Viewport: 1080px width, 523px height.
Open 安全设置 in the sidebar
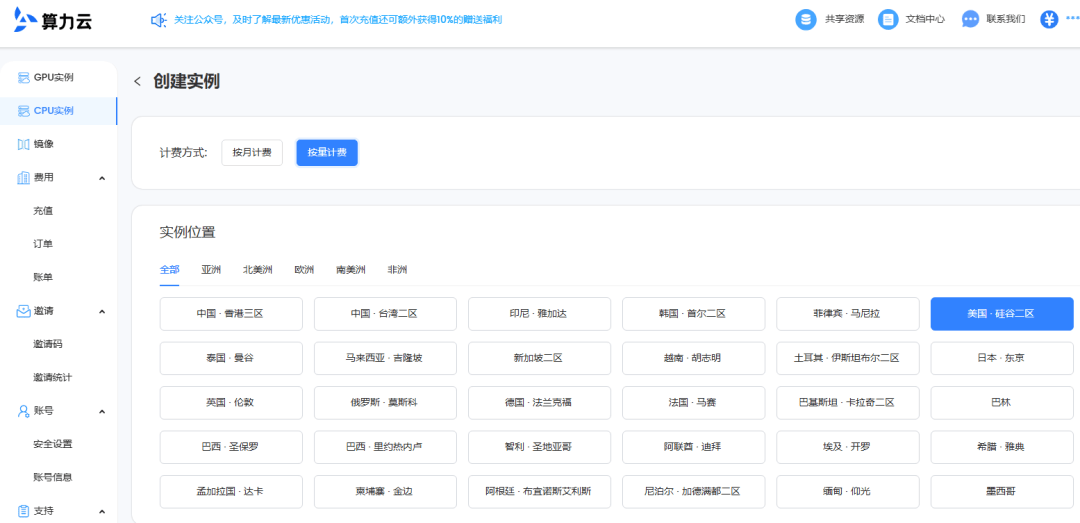[52, 444]
